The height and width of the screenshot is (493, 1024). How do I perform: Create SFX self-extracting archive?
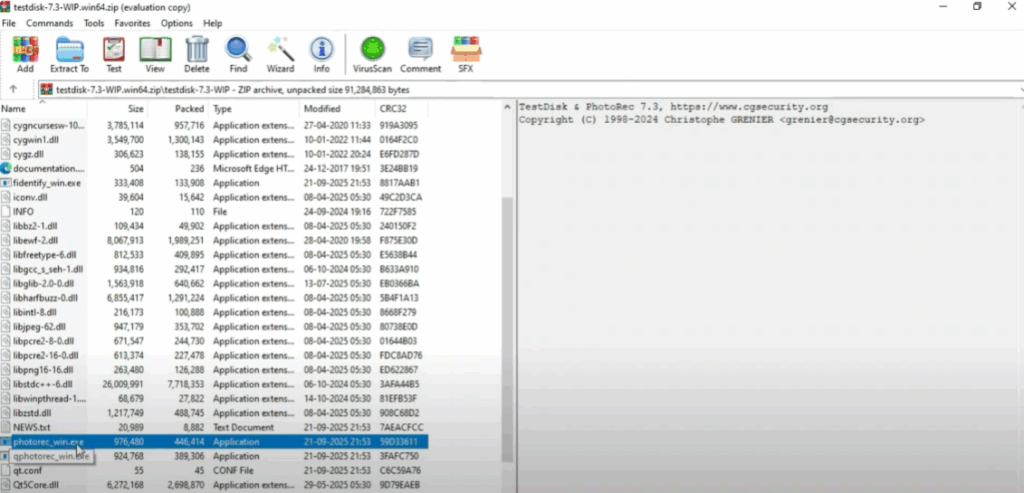point(466,53)
